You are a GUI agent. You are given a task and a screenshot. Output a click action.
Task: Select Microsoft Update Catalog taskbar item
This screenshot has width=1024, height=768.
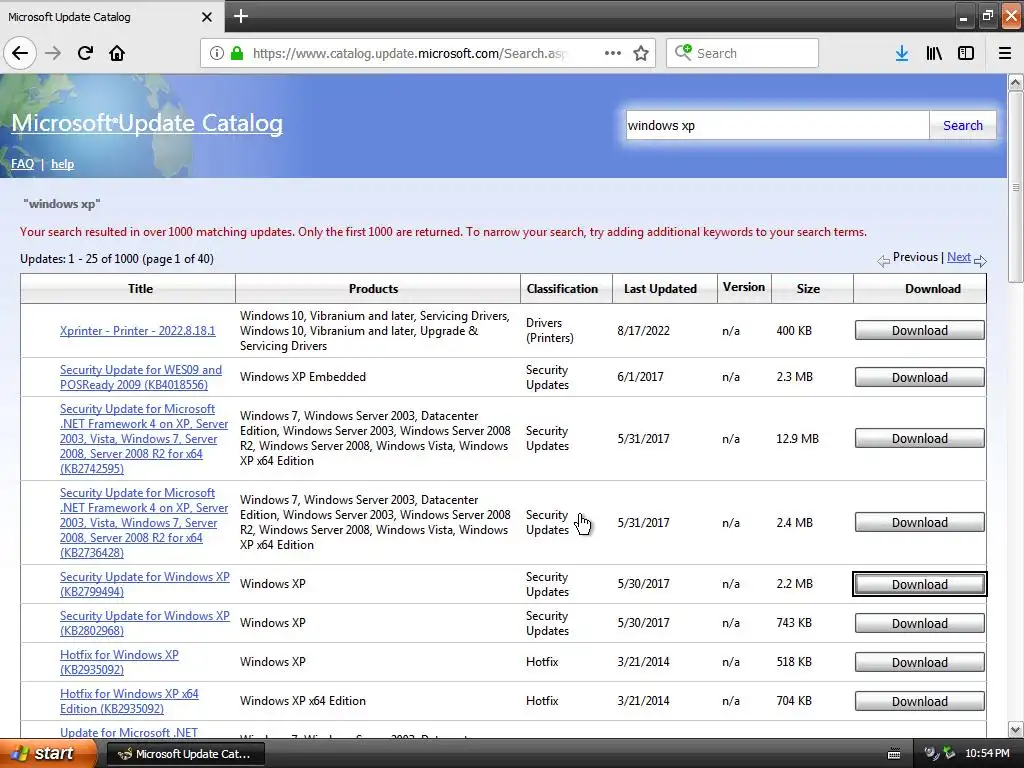pos(185,754)
